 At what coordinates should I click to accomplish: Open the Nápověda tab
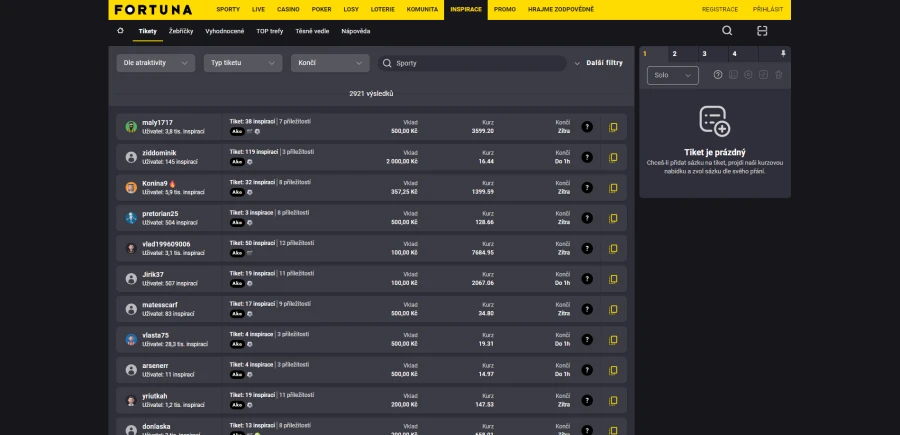pyautogui.click(x=355, y=31)
